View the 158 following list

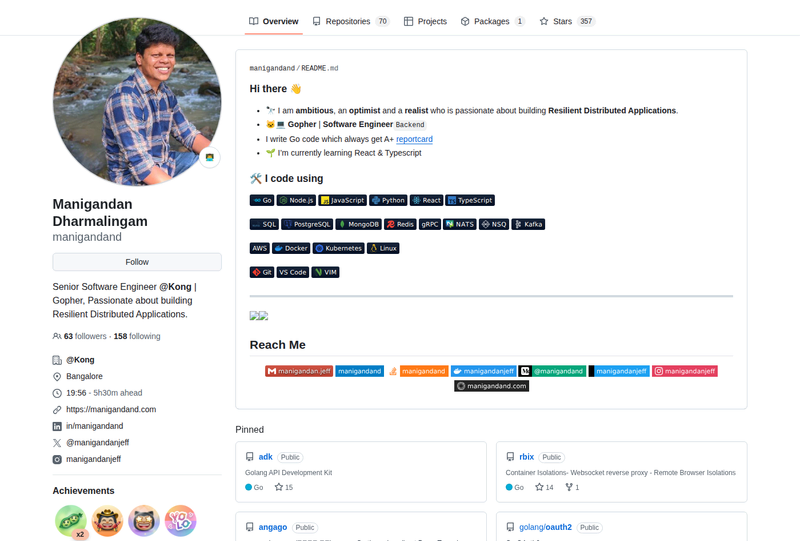[x=137, y=336]
